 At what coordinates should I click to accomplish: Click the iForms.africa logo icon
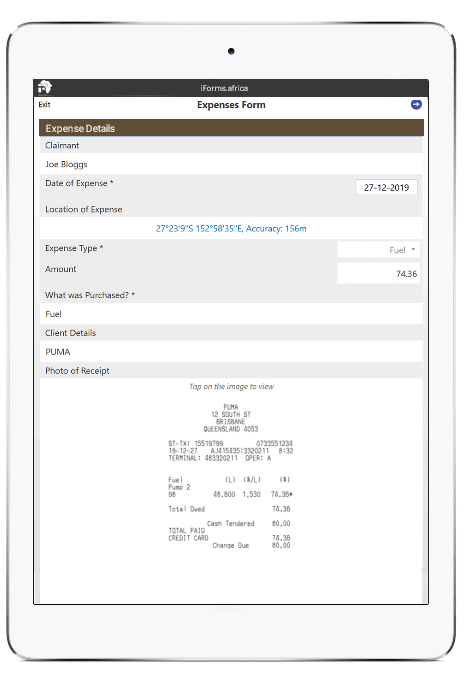click(45, 87)
